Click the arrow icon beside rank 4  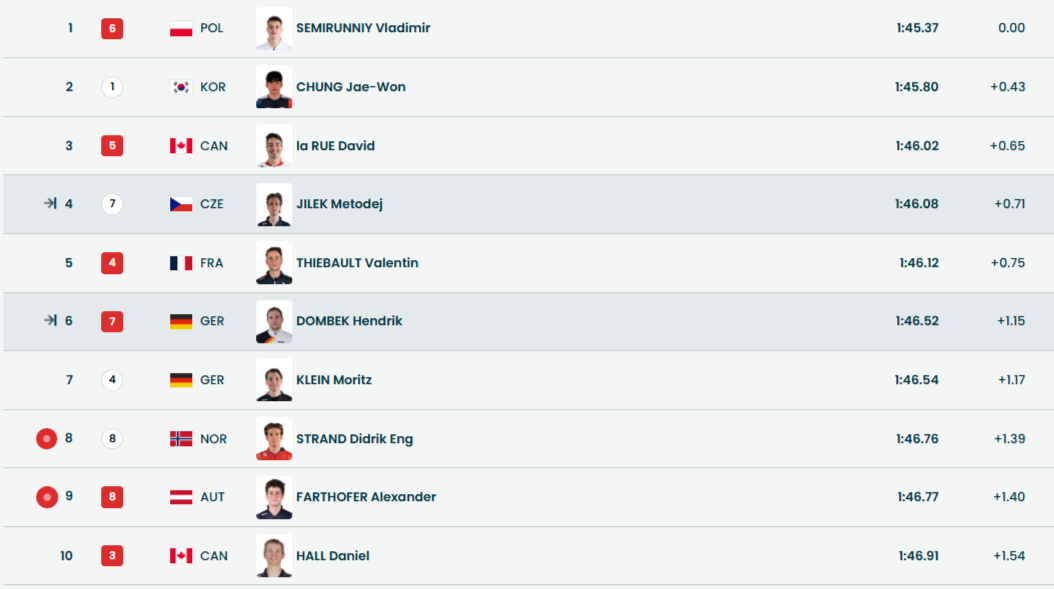[50, 204]
